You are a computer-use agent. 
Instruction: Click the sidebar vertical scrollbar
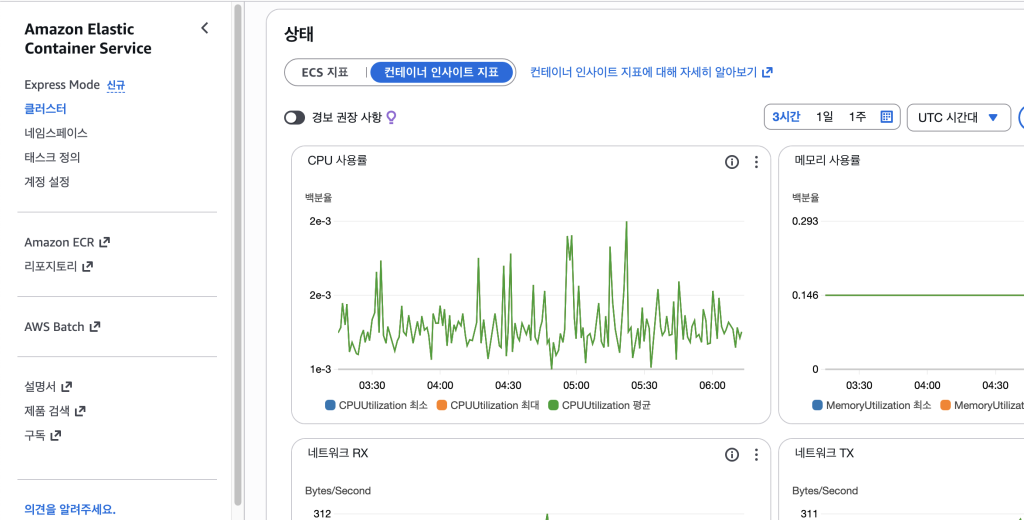(237, 250)
